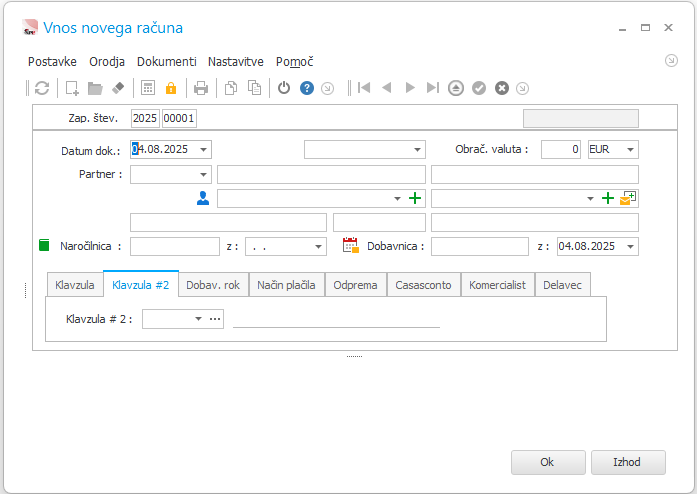697x494 pixels.
Task: Open the Datum dok. date dropdown
Action: click(x=204, y=149)
